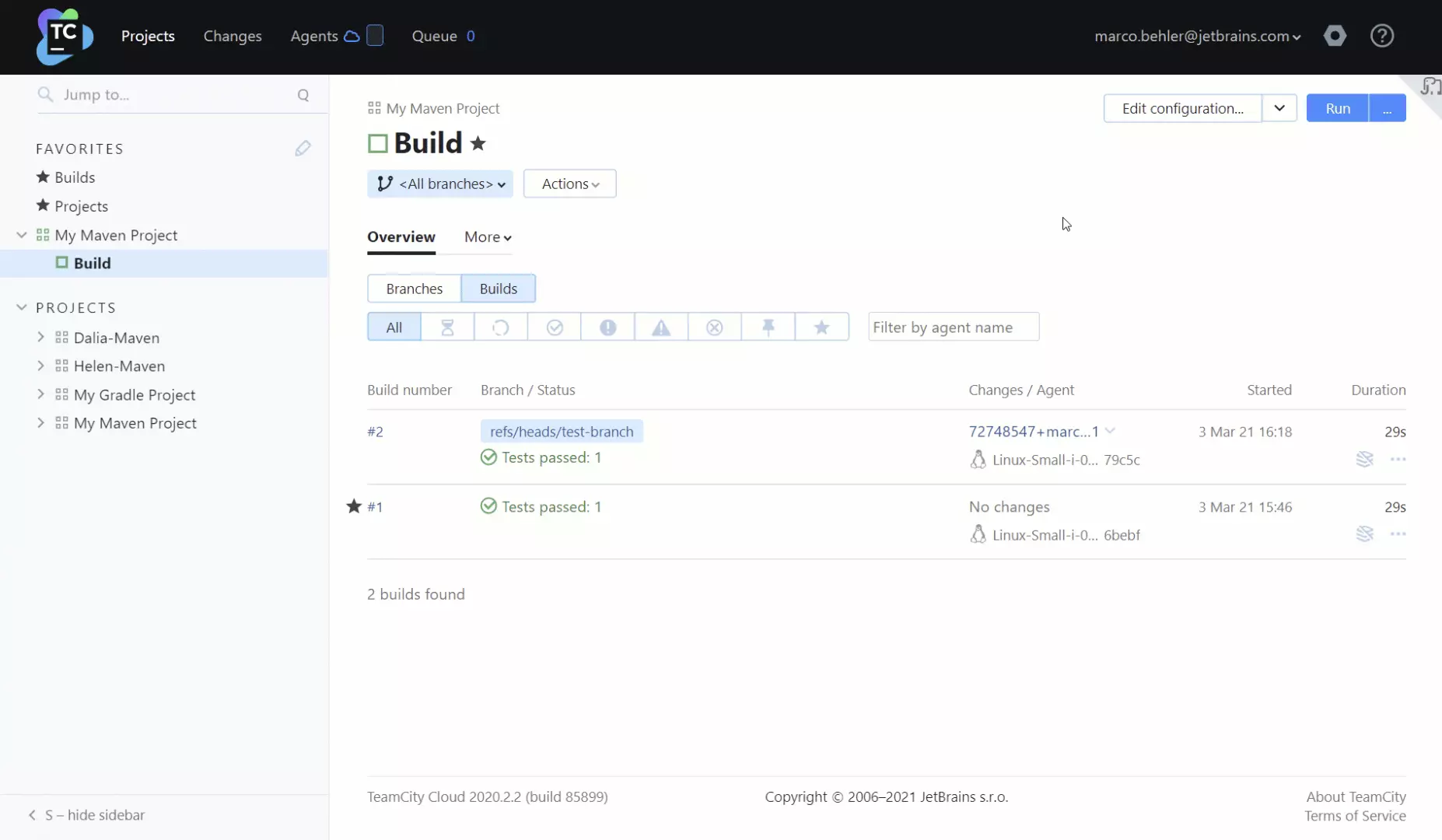Switch view to Branches

coord(414,289)
